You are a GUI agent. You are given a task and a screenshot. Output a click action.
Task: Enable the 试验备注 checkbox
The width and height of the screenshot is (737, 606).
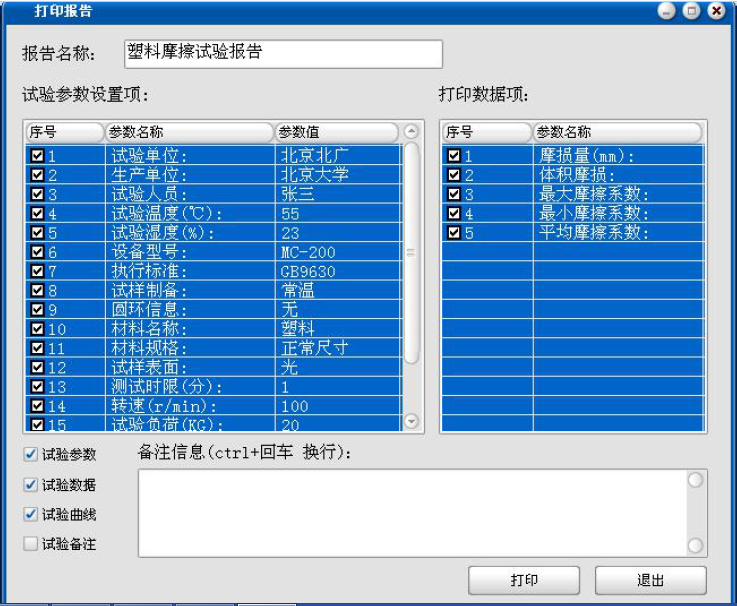point(32,544)
